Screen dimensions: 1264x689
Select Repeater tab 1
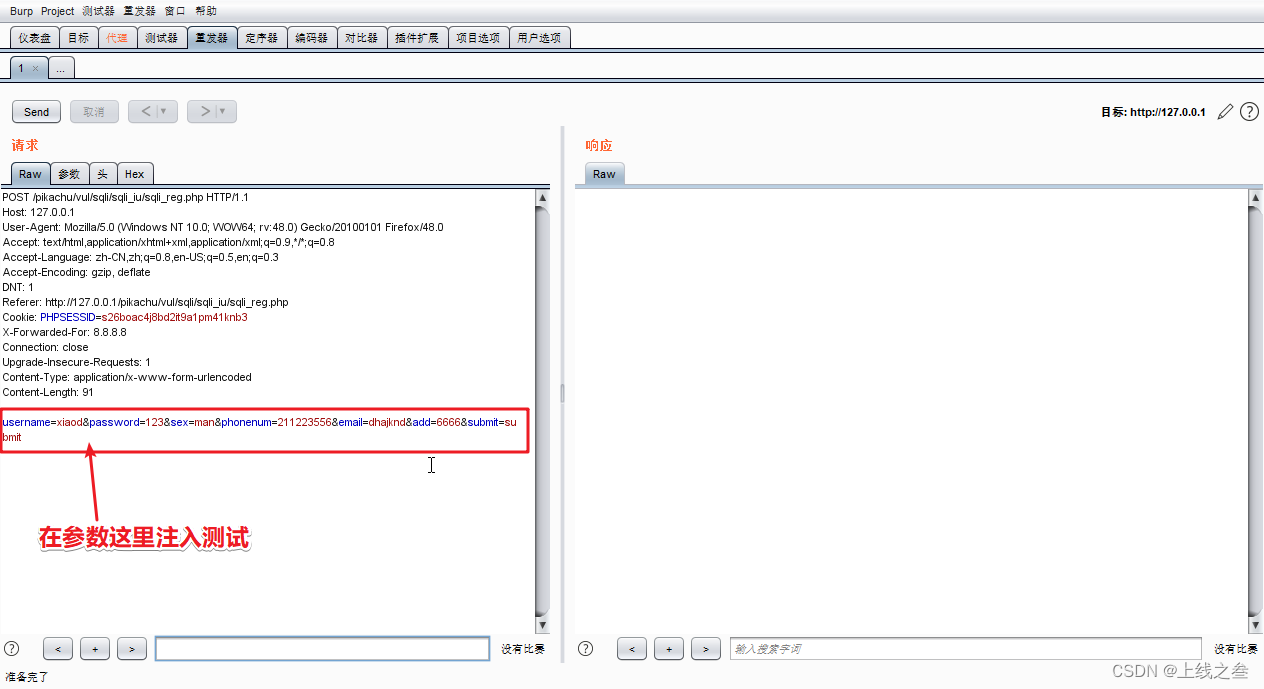[x=21, y=67]
